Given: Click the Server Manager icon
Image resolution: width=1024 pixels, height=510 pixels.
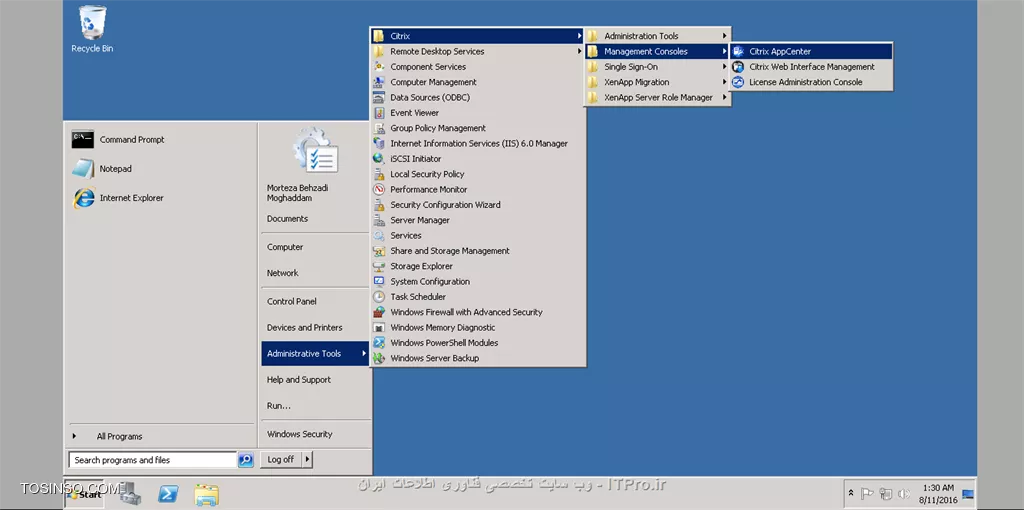Looking at the screenshot, I should [379, 220].
